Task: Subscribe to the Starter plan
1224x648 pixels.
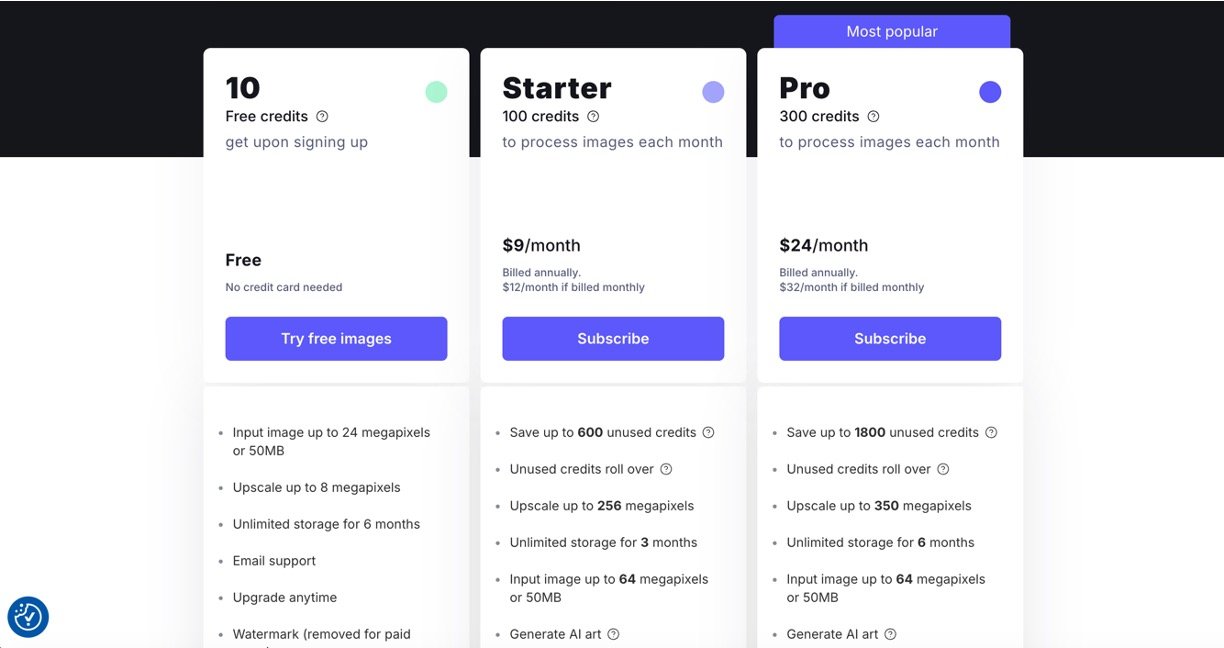Action: pos(613,339)
